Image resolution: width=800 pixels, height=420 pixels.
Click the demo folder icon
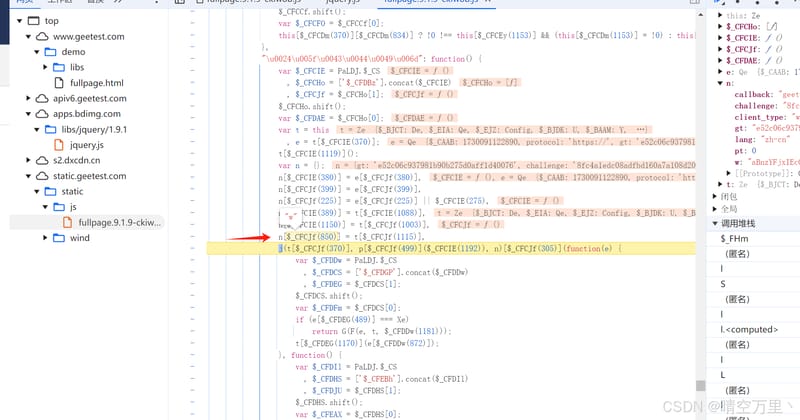(x=51, y=52)
